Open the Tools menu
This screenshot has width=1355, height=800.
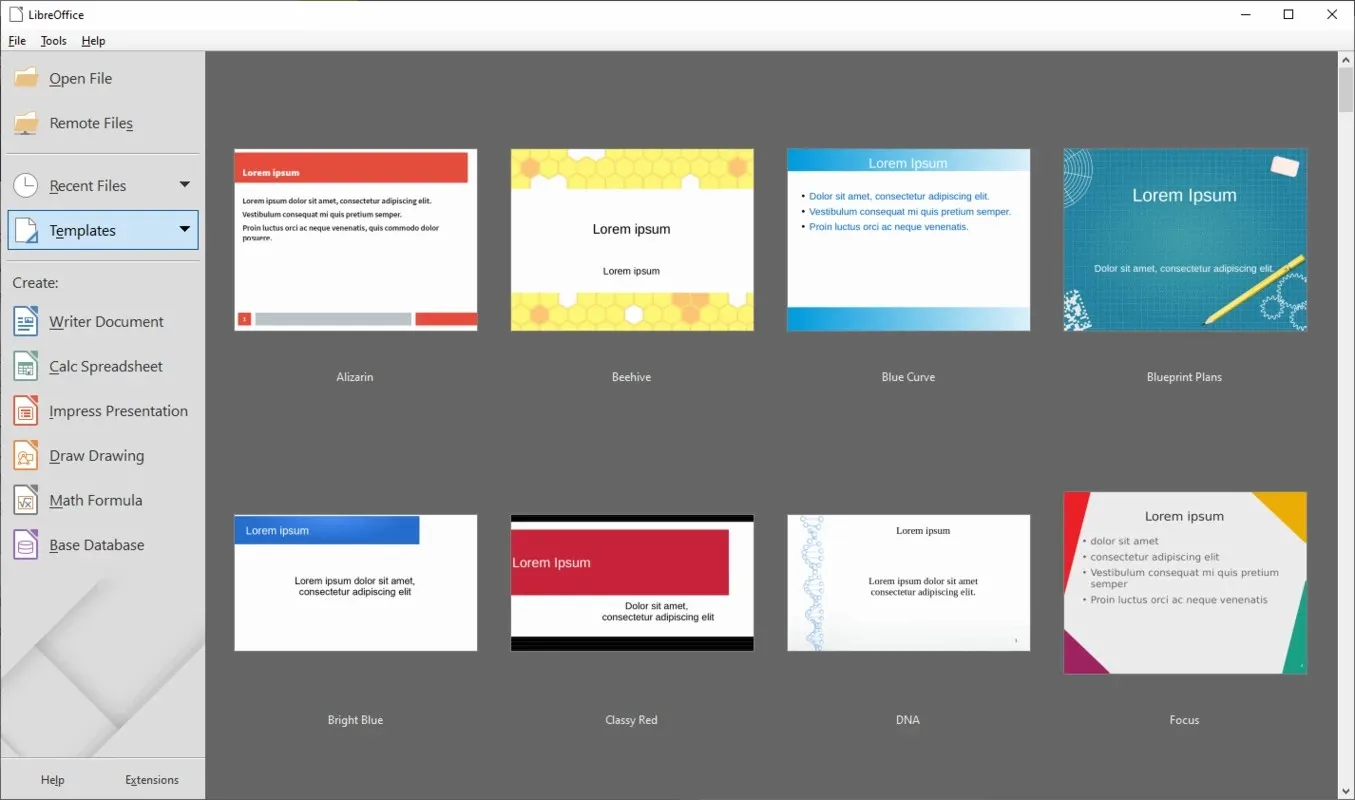coord(54,41)
